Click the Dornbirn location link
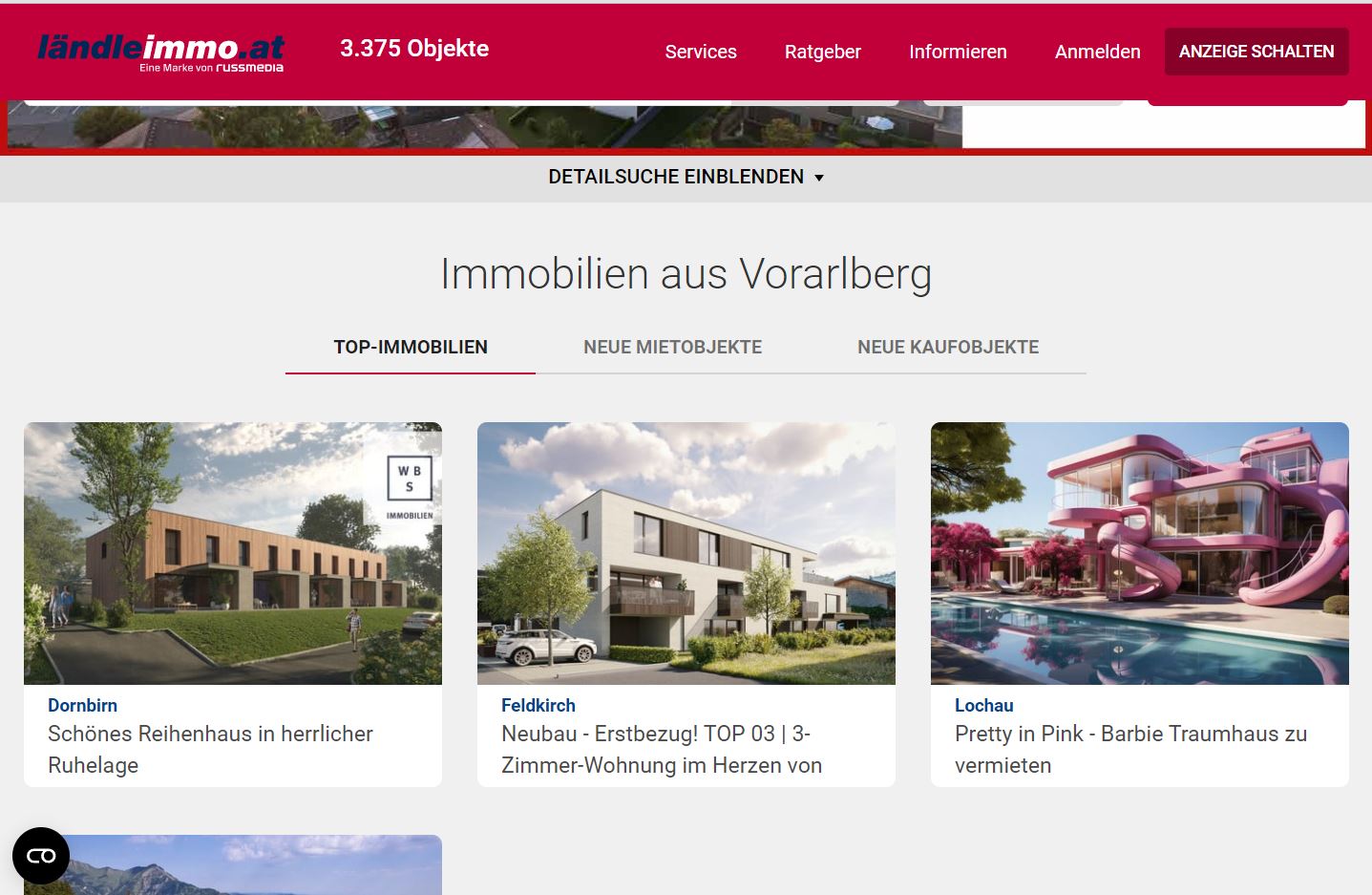Image resolution: width=1372 pixels, height=895 pixels. coord(83,705)
